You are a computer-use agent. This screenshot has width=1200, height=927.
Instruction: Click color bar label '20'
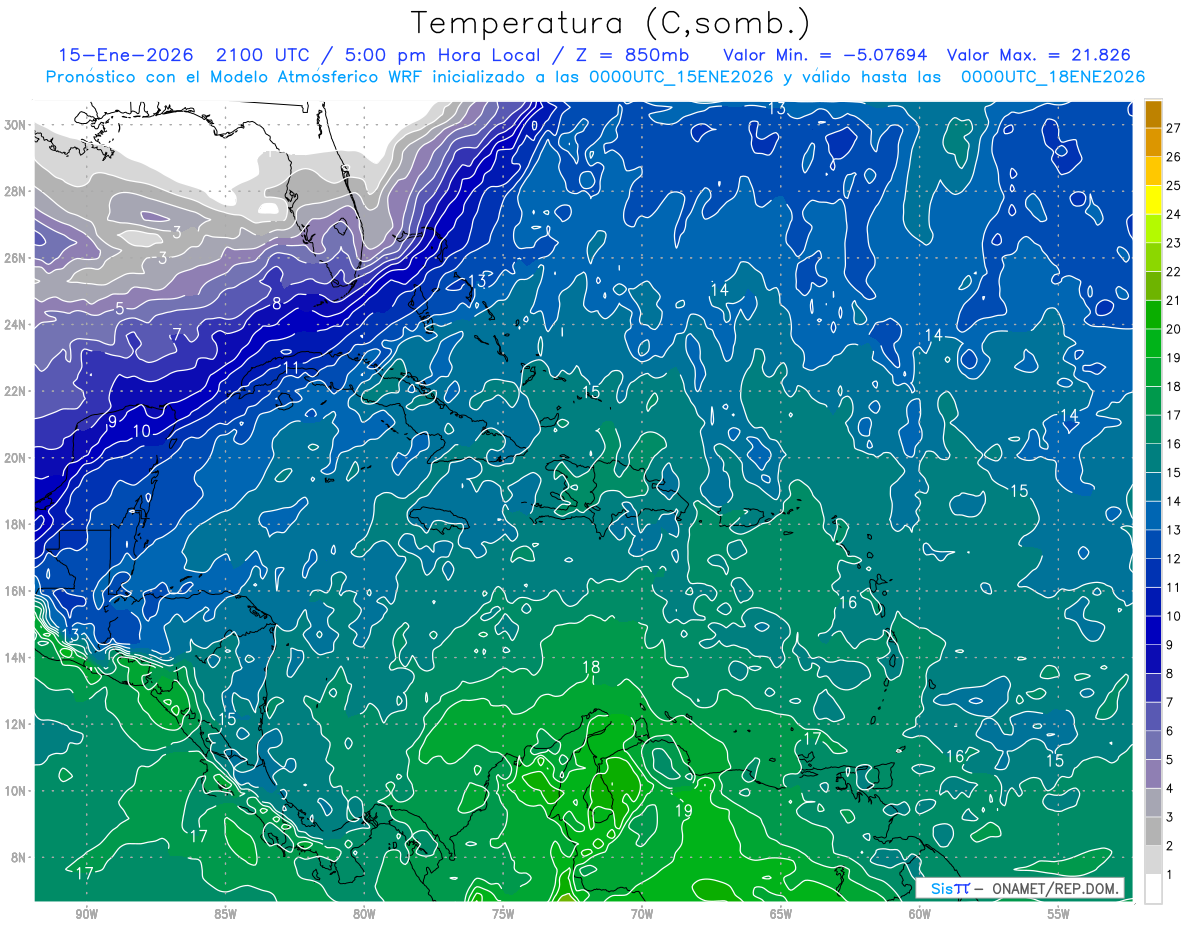tap(1173, 329)
